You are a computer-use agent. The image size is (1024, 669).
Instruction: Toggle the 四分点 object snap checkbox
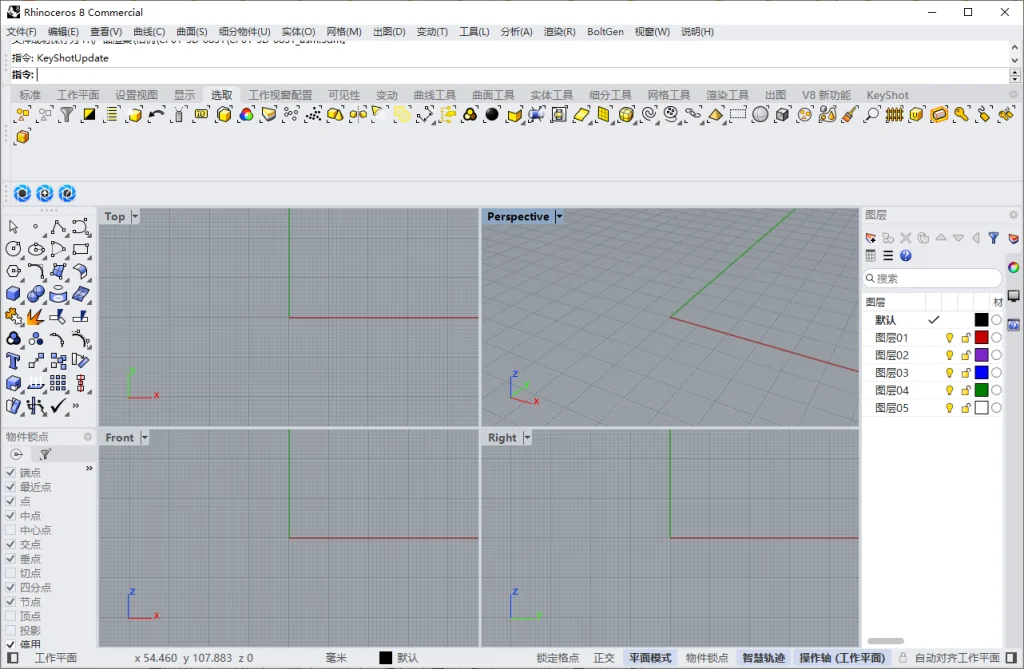click(x=10, y=587)
